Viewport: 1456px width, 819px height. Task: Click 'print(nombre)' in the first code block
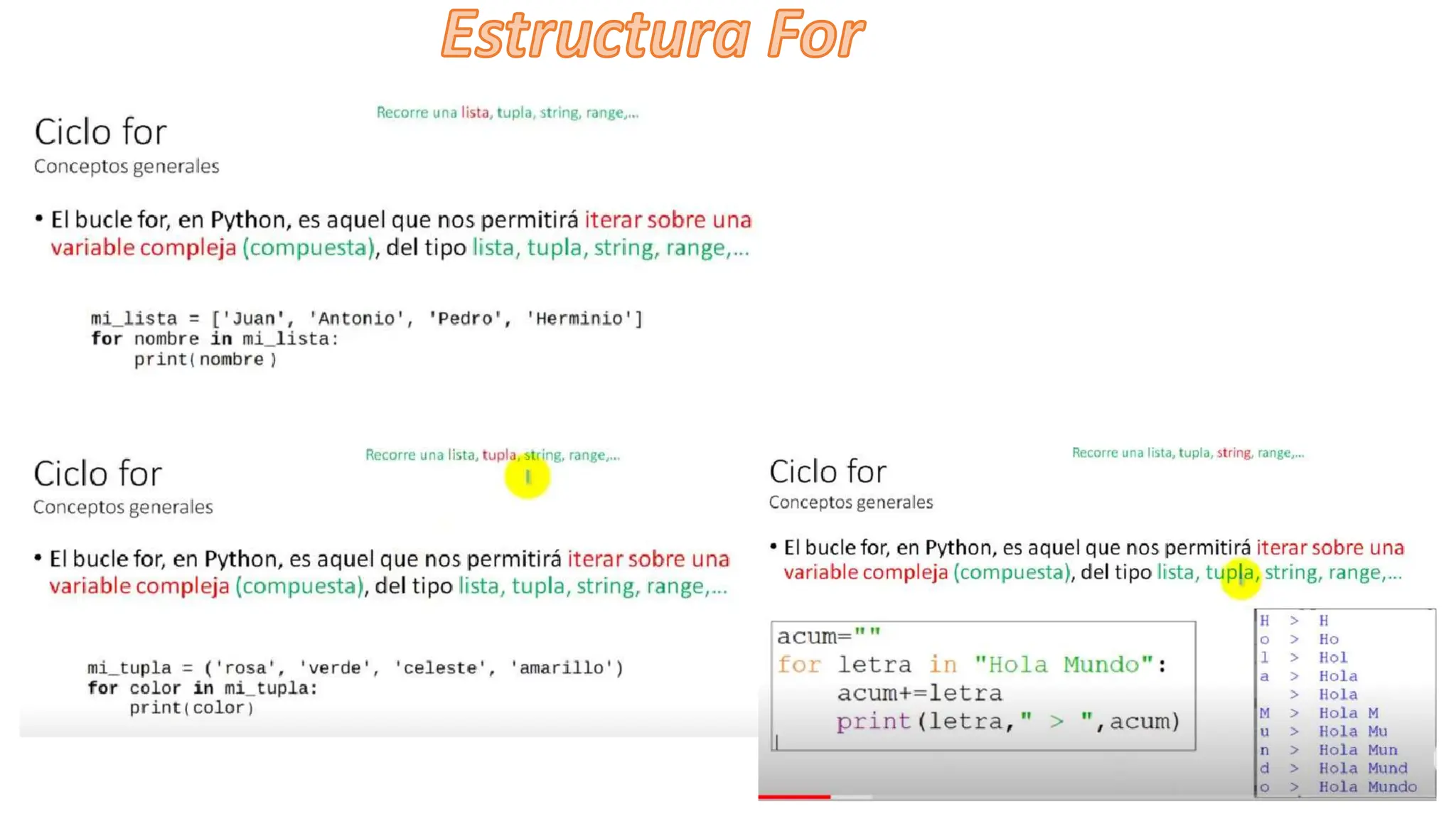click(x=205, y=360)
